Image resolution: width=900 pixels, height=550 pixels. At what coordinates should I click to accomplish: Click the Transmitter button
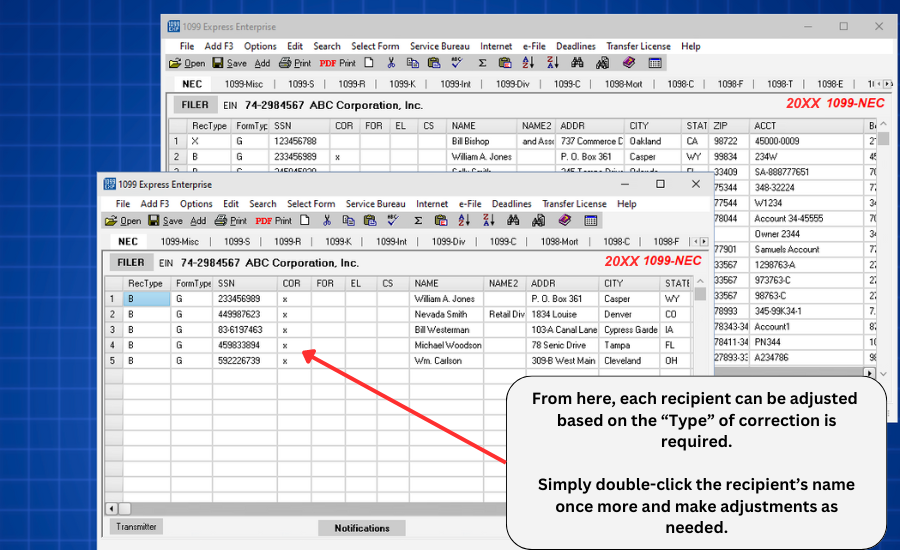coord(135,526)
